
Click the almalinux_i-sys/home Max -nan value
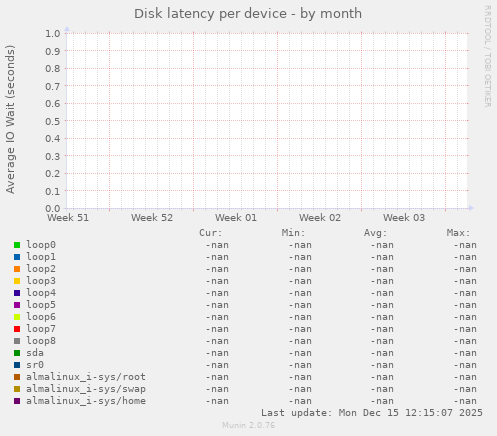(x=465, y=401)
